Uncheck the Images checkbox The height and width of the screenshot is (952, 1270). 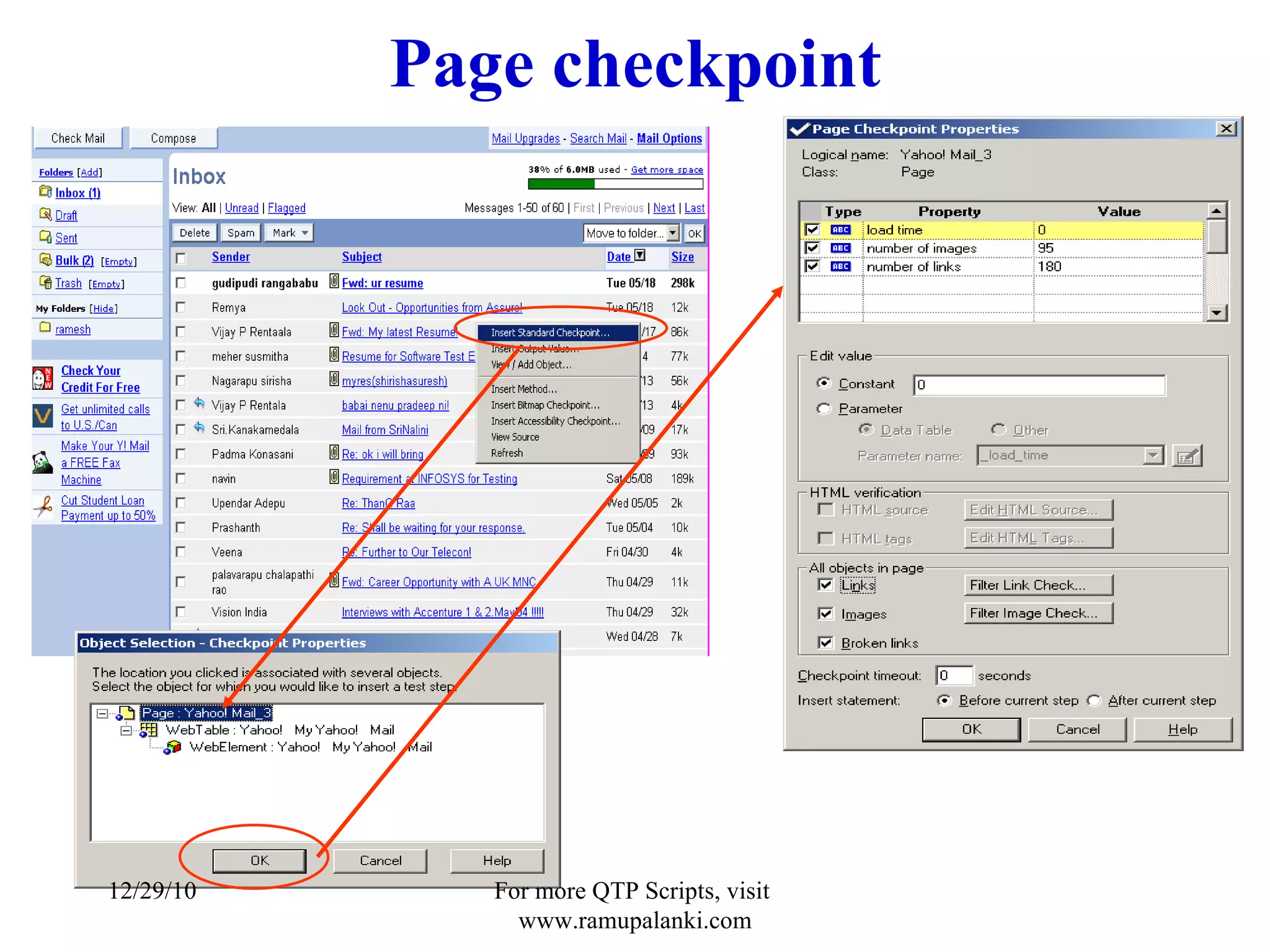(x=825, y=614)
